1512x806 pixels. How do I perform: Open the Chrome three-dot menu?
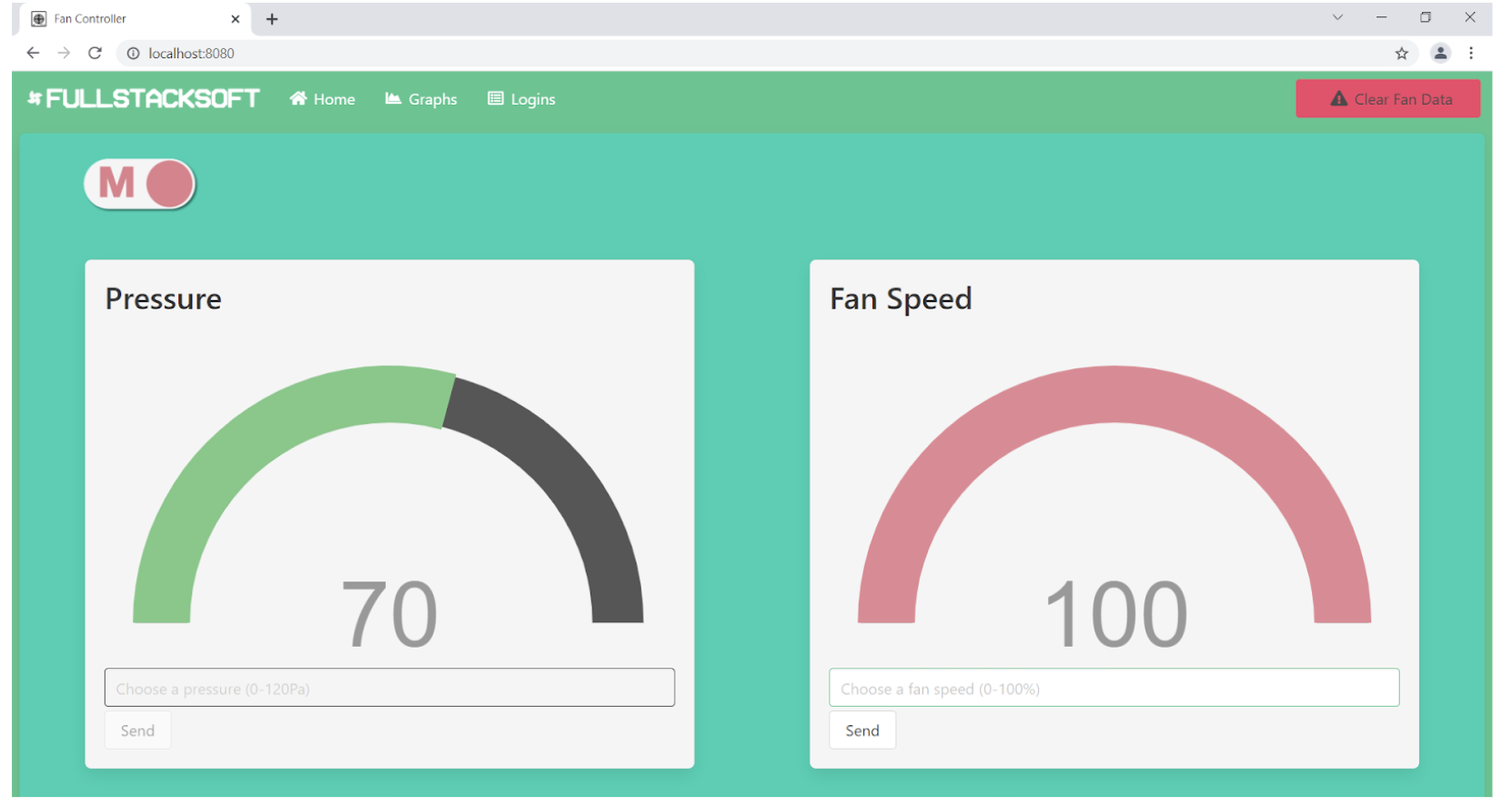pyautogui.click(x=1471, y=53)
